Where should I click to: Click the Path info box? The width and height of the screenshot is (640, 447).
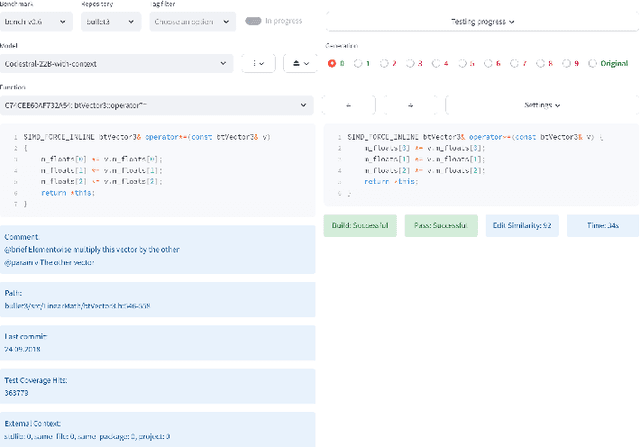[158, 298]
